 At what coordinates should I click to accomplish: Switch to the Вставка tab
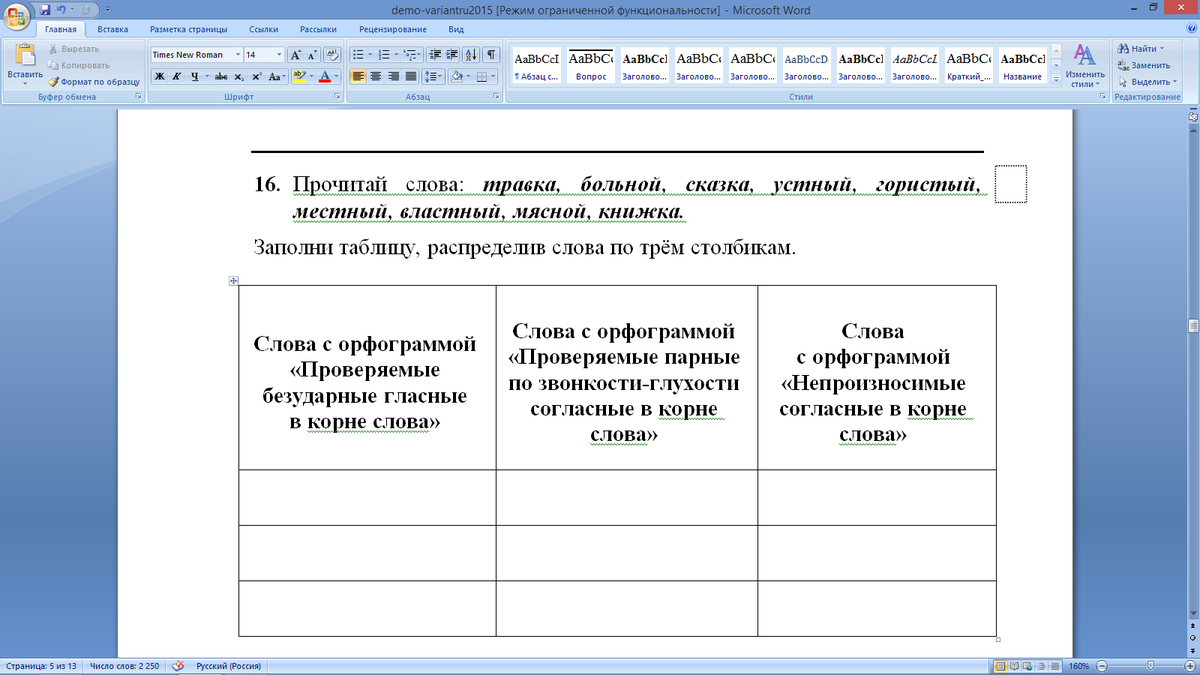click(112, 30)
